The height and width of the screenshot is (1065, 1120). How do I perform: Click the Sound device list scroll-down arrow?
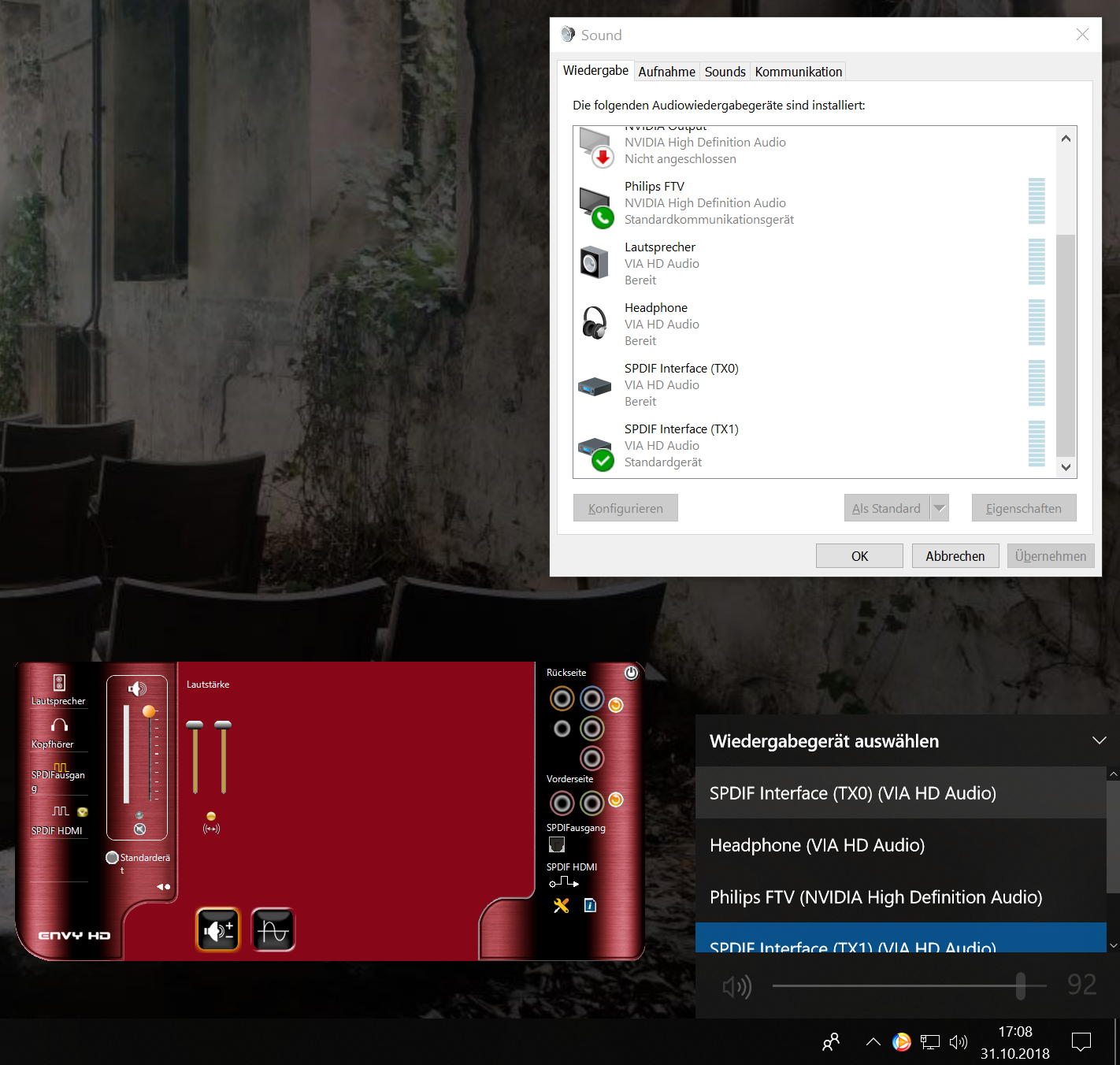(1066, 467)
